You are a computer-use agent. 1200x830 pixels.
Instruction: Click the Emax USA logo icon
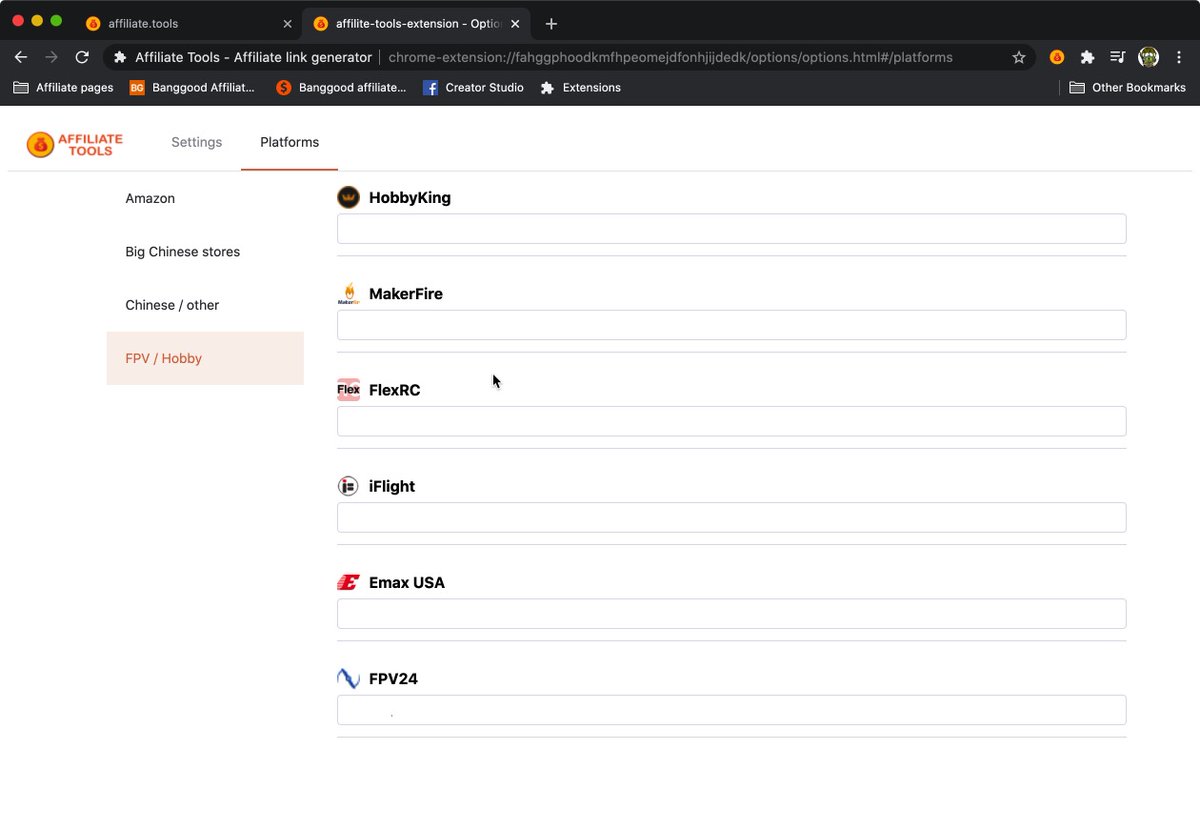348,582
